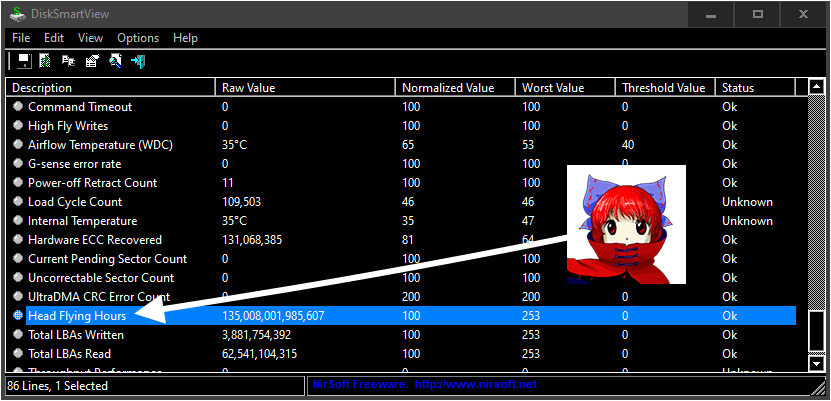Click the Save Selected Items toolbar icon
Image resolution: width=831 pixels, height=401 pixels.
click(23, 62)
